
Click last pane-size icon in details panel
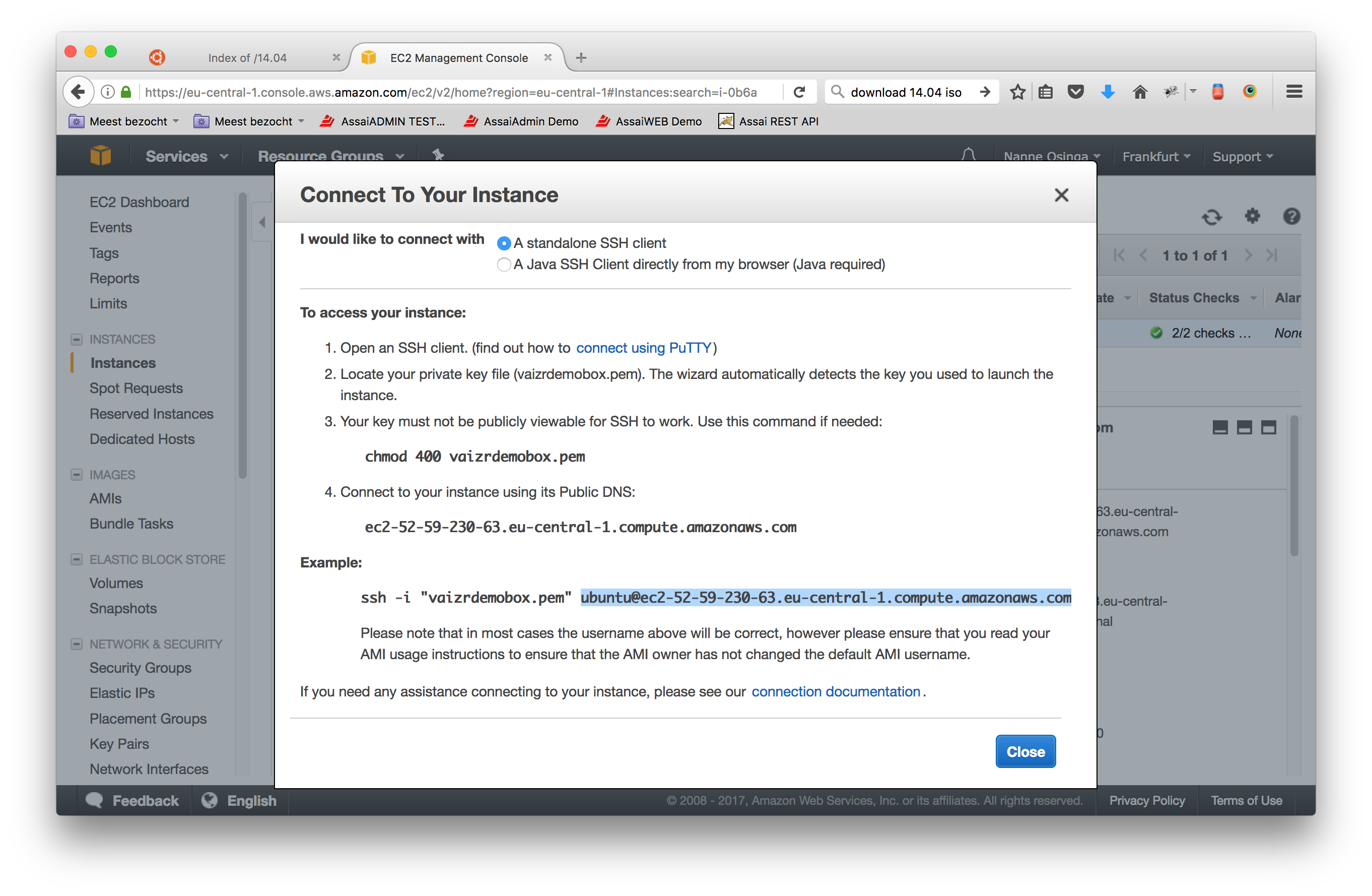pos(1268,427)
